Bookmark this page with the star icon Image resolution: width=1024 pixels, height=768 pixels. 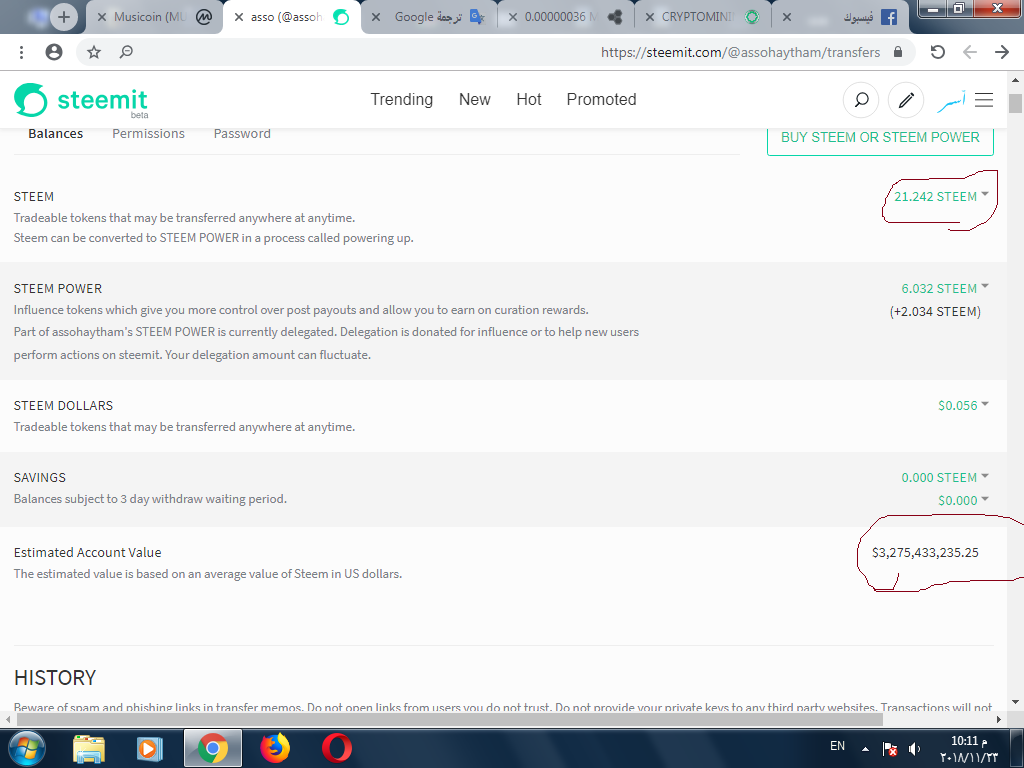tap(94, 52)
